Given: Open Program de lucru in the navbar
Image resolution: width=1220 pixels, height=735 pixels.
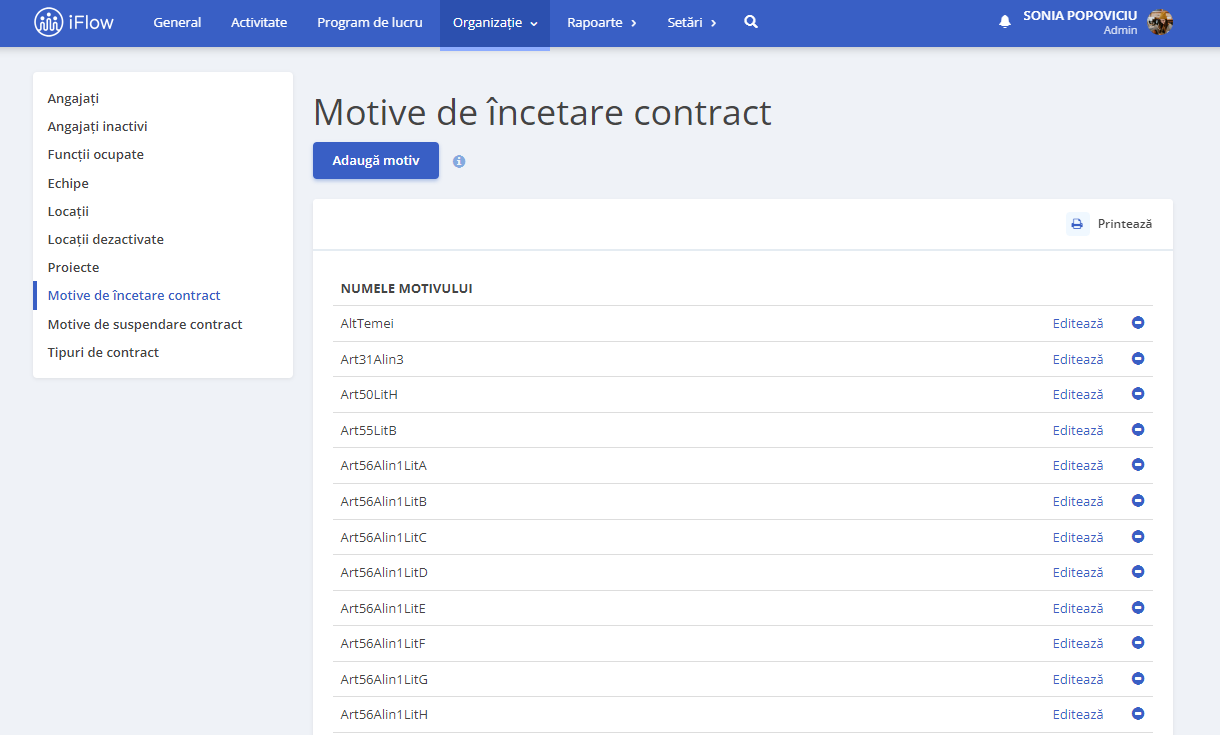Looking at the screenshot, I should tap(370, 23).
